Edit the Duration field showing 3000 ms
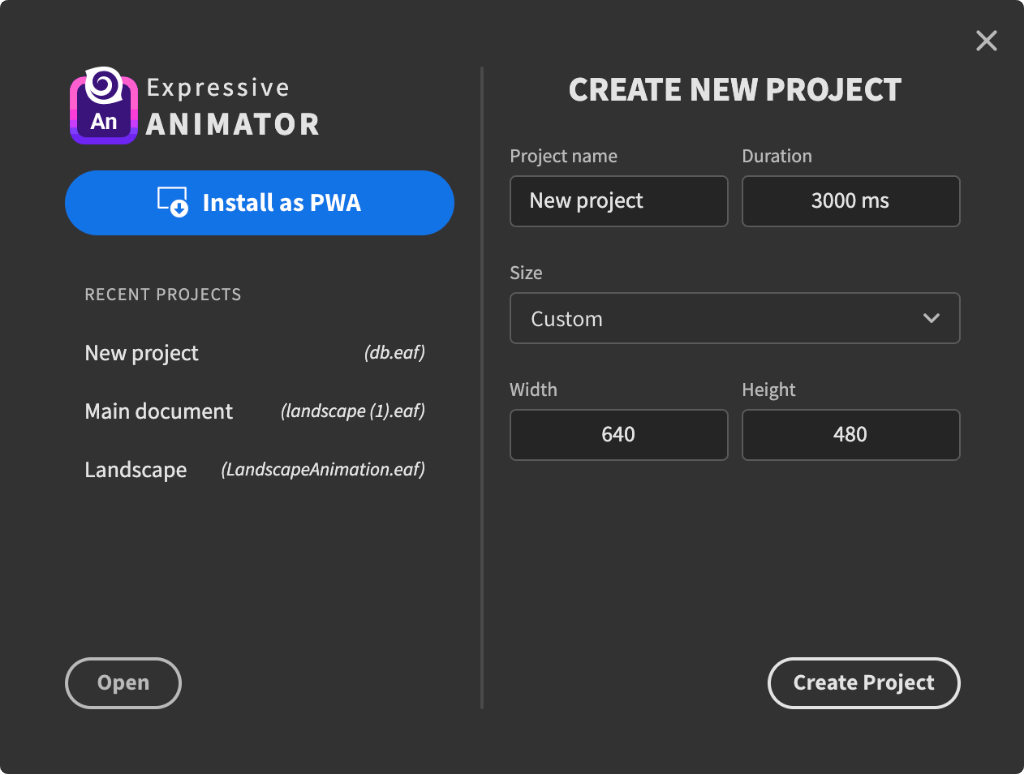Image resolution: width=1024 pixels, height=775 pixels. (850, 201)
